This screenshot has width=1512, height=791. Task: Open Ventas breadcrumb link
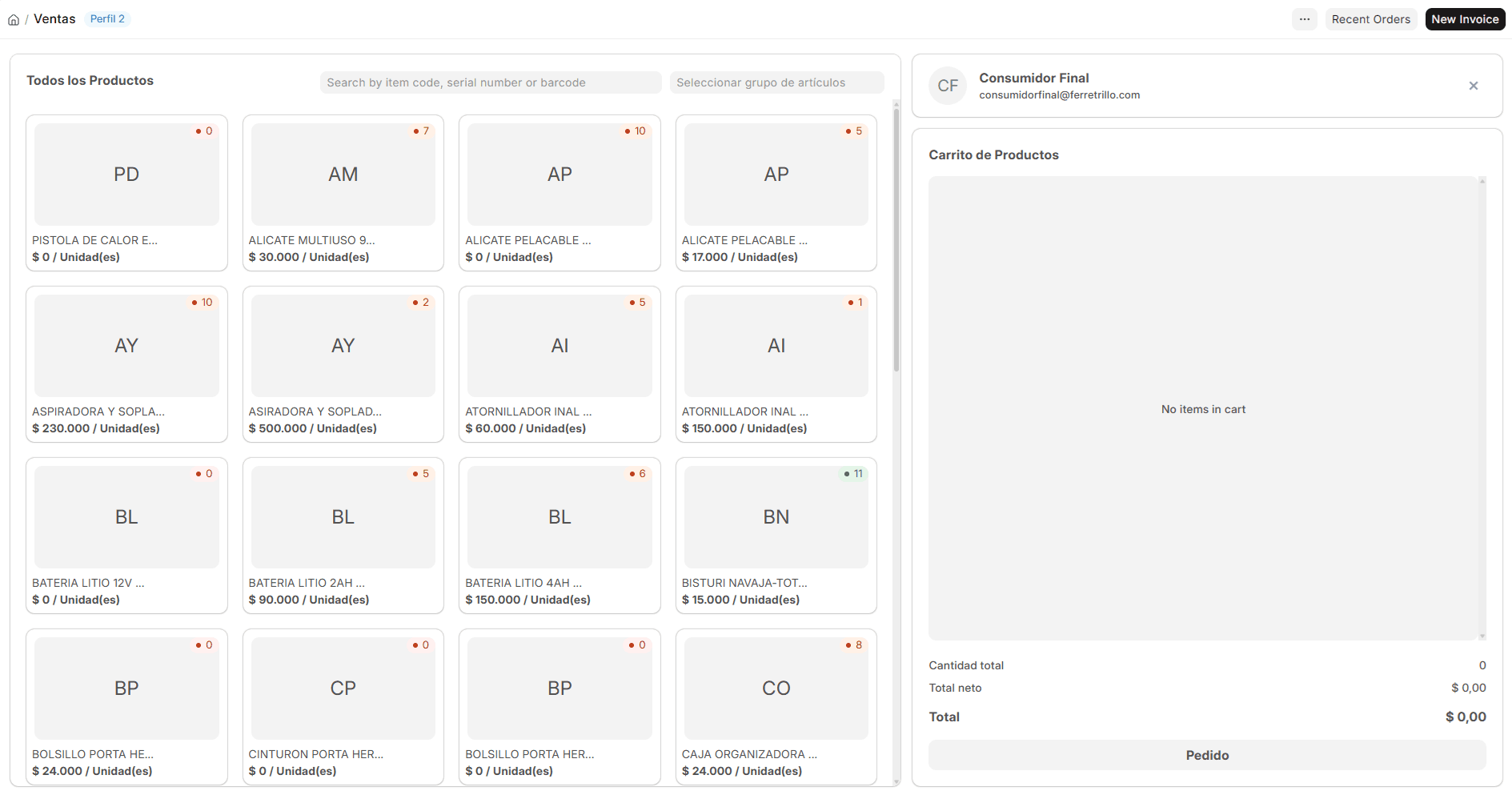(x=54, y=19)
